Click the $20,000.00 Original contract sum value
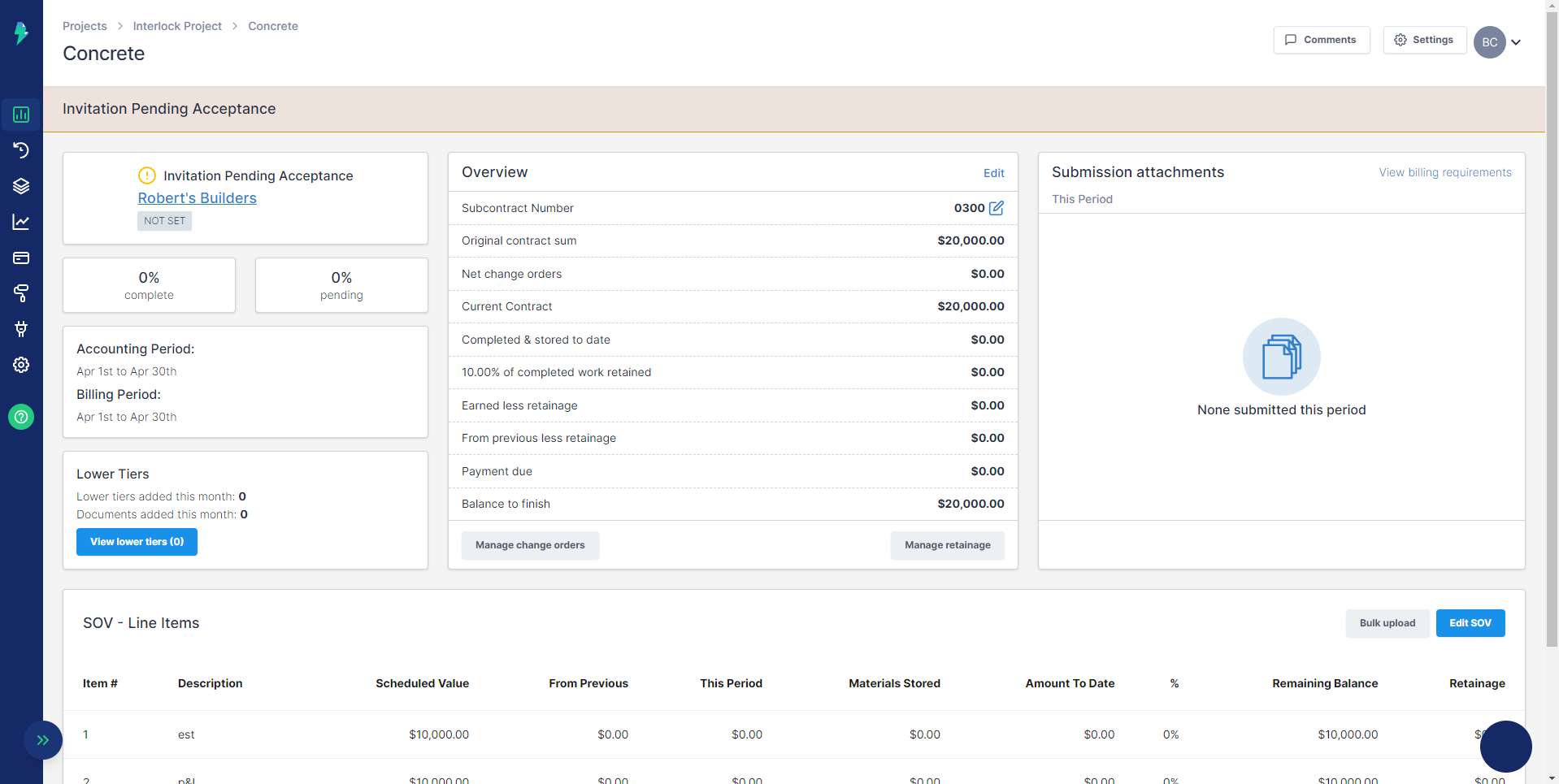The height and width of the screenshot is (784, 1559). [x=971, y=240]
